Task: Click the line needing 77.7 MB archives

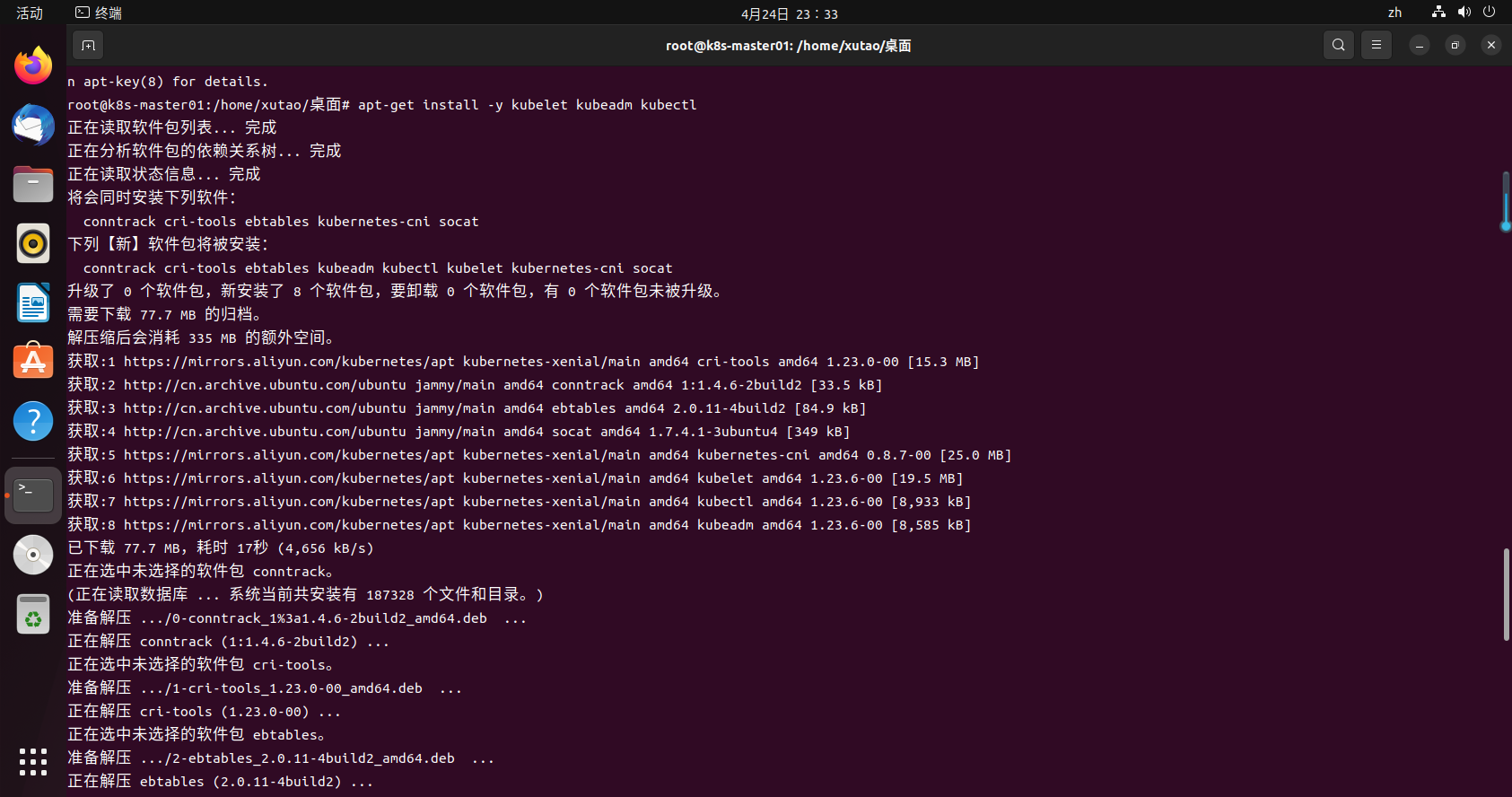Action: pos(167,315)
